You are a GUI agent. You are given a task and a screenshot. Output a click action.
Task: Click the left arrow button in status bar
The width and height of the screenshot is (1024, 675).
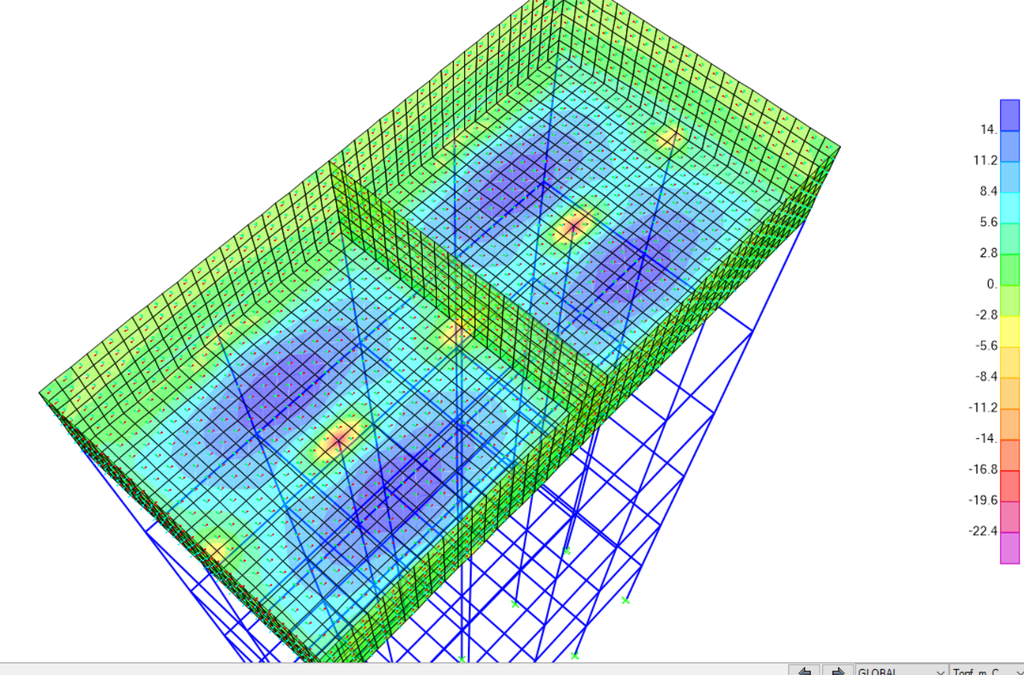804,670
